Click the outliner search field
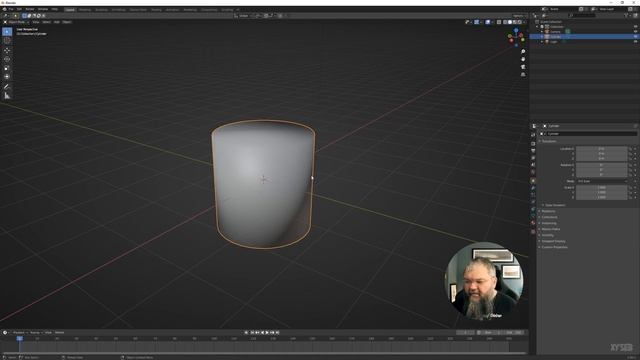Screen dimensions: 640x360 tap(583, 16)
